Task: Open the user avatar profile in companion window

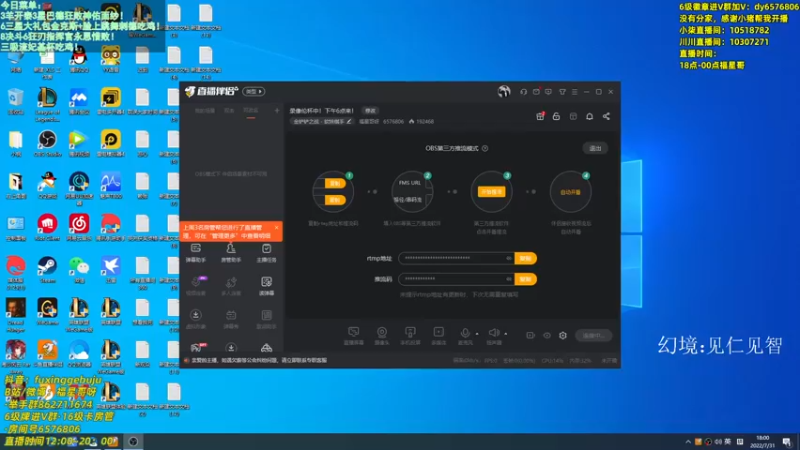Action: [504, 91]
